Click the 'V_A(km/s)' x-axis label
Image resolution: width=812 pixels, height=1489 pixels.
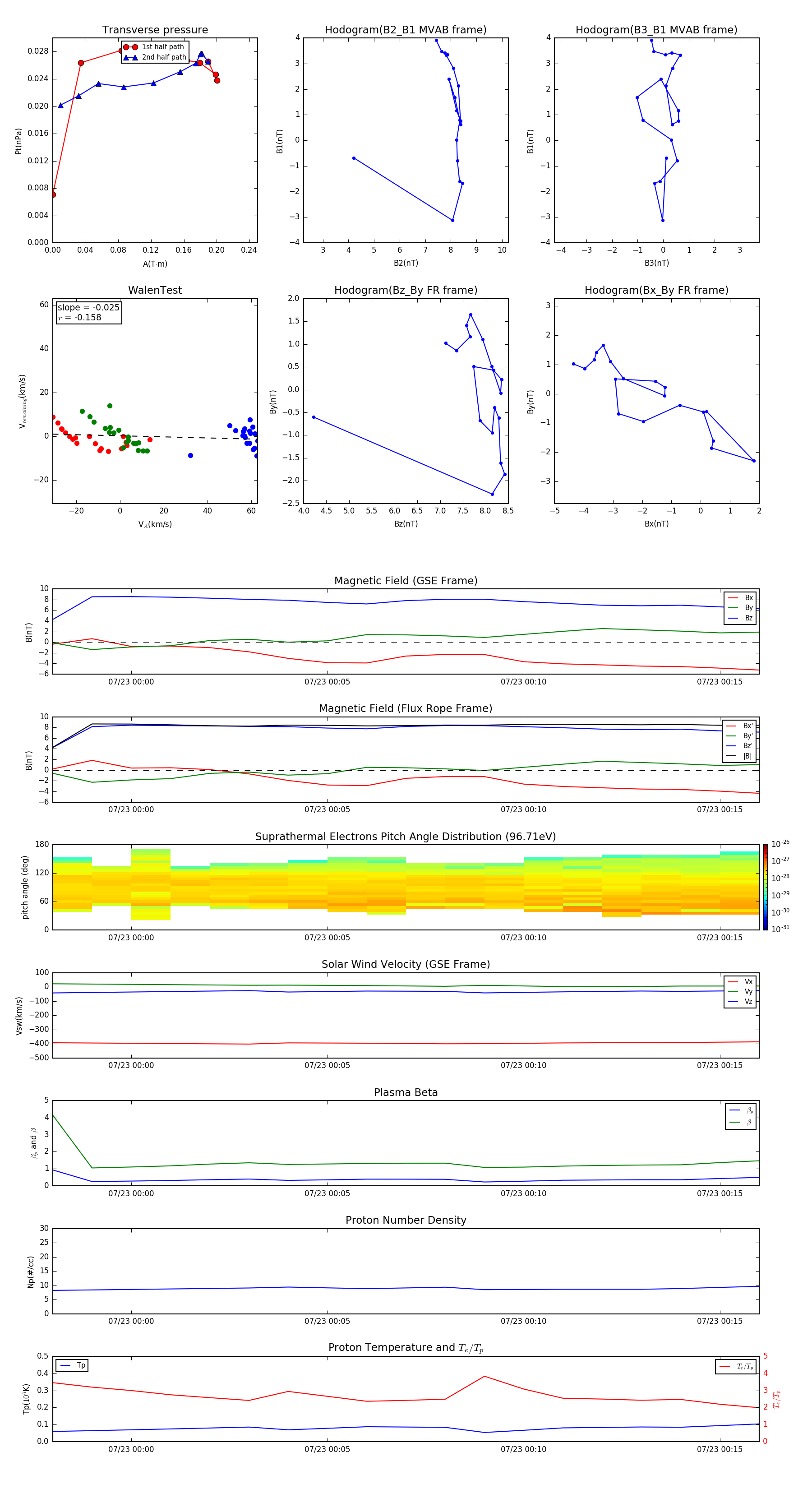click(155, 524)
